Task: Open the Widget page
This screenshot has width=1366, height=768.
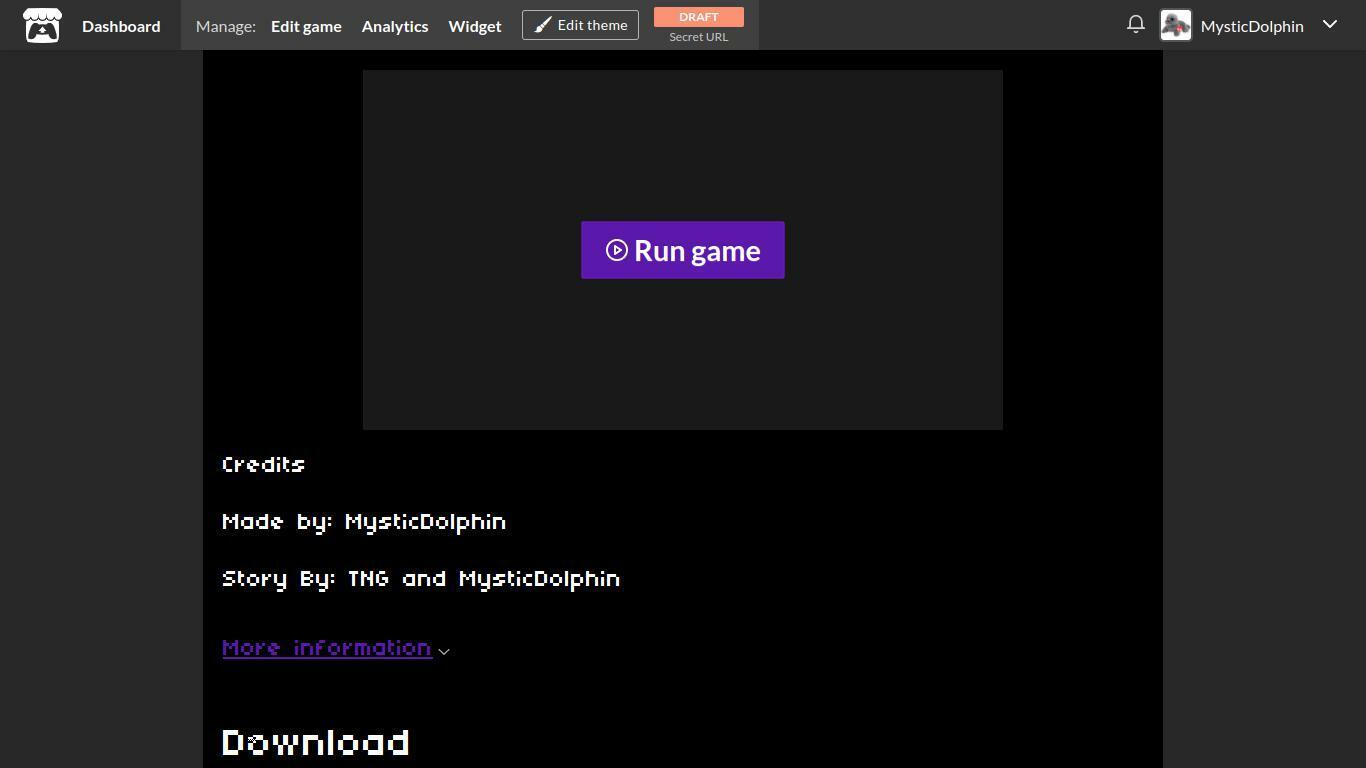Action: [475, 26]
